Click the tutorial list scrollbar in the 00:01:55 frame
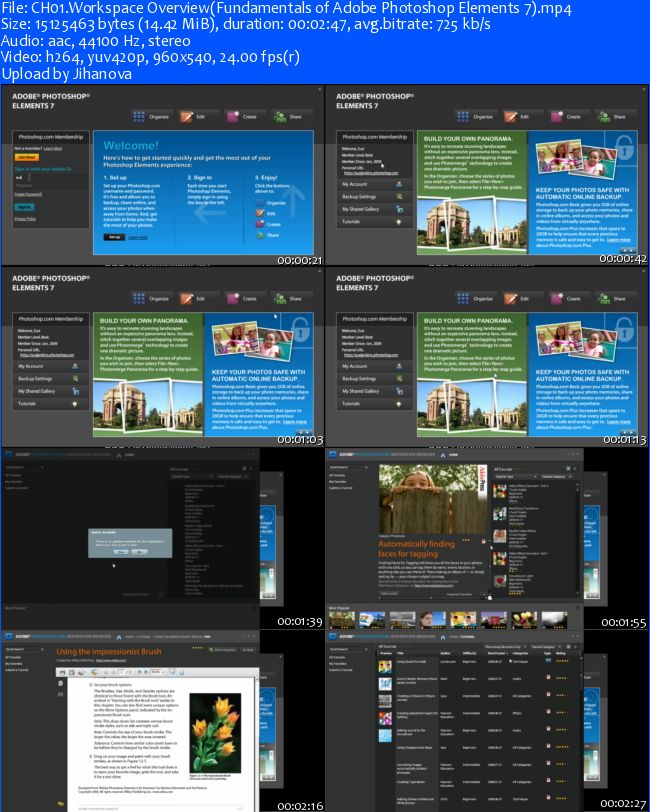 [577, 539]
